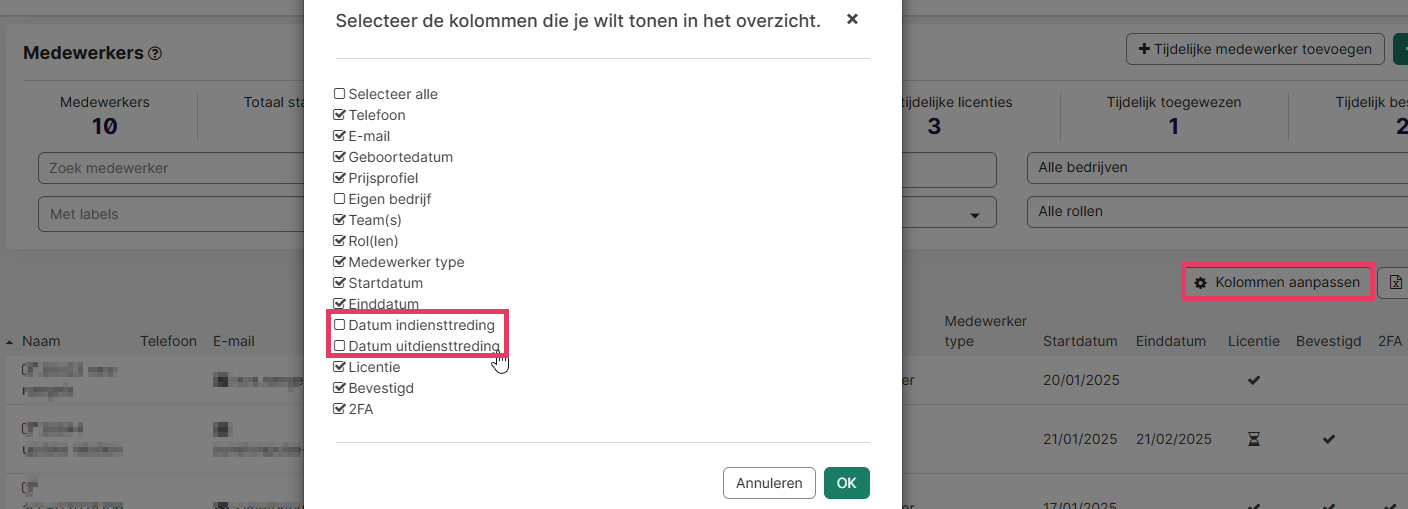Uncheck the Geboortedatum column checkbox
Screen dimensions: 1408x509
click(x=340, y=157)
